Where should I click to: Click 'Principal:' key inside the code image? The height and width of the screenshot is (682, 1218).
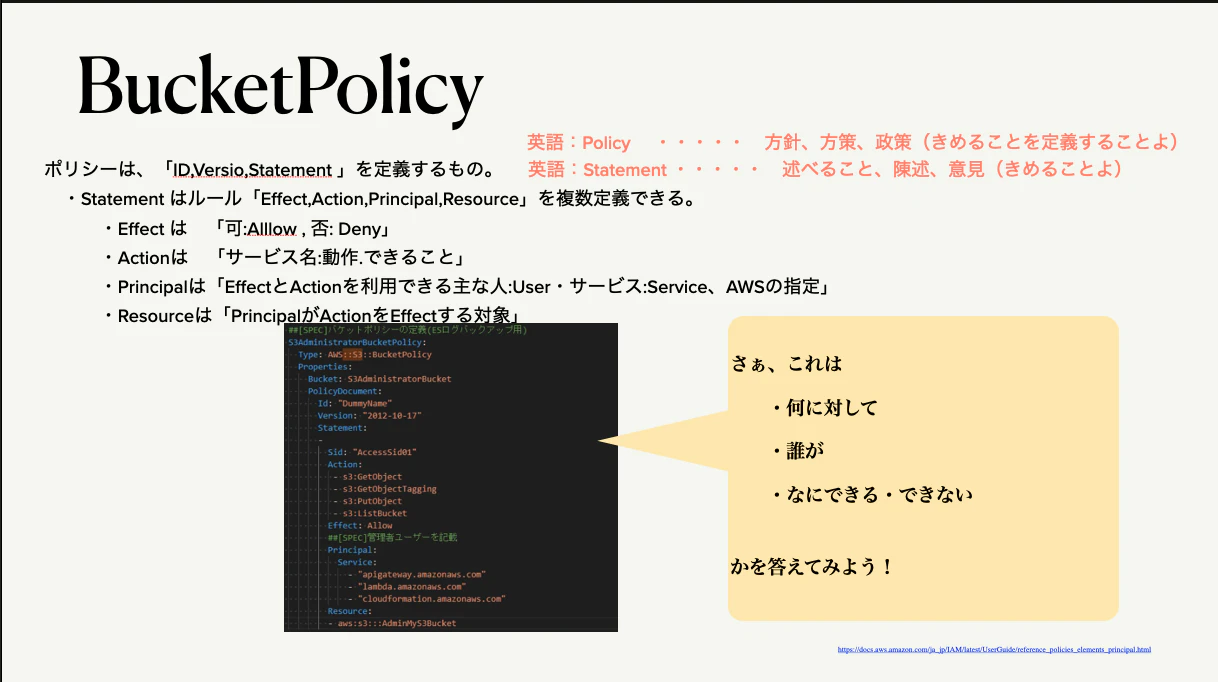pyautogui.click(x=352, y=550)
